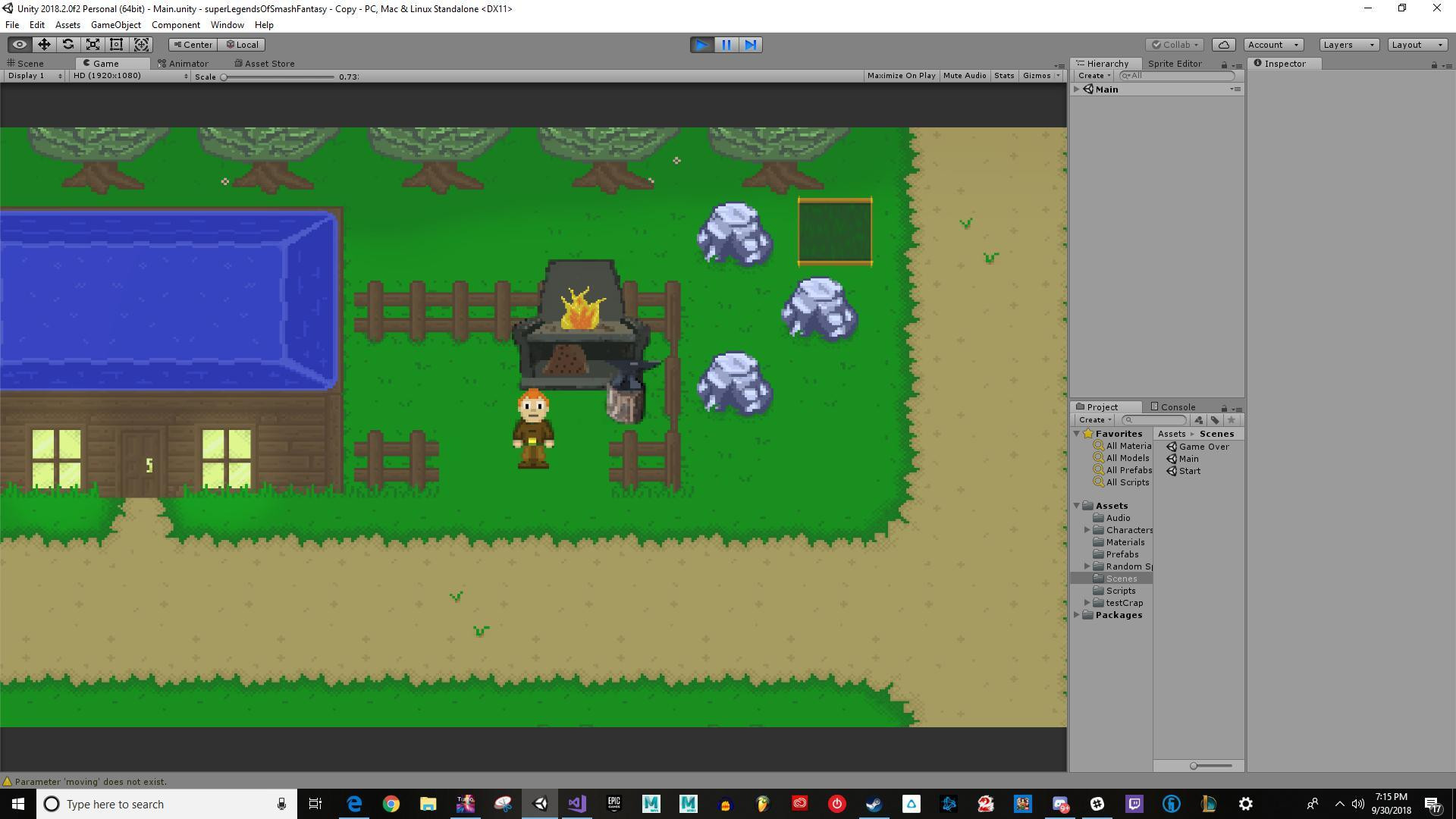
Task: Open the cloud Services button
Action: 1224,45
